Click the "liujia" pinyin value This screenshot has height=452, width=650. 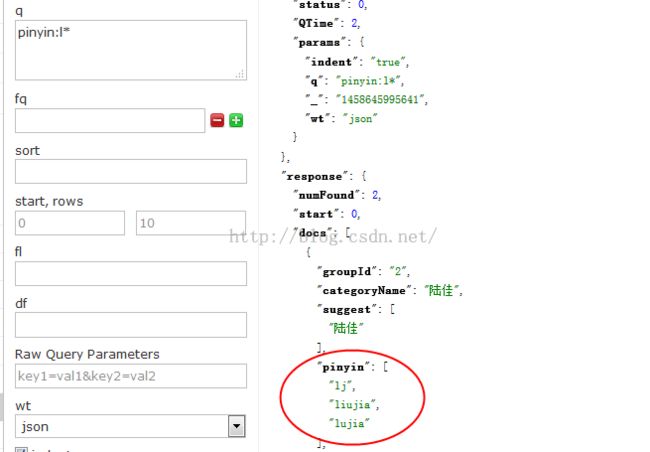point(352,404)
